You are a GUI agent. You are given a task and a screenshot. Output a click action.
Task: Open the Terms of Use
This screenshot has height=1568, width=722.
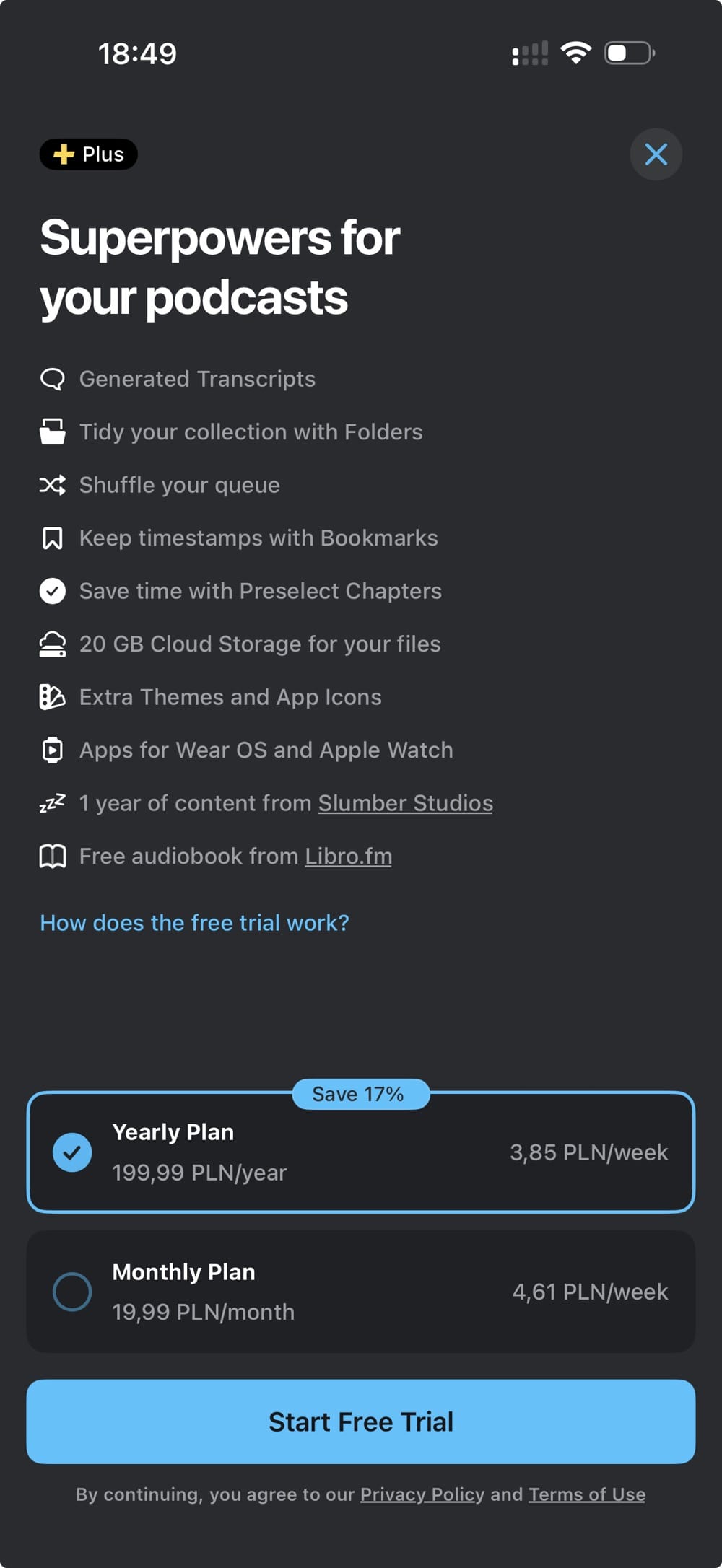pos(587,1494)
